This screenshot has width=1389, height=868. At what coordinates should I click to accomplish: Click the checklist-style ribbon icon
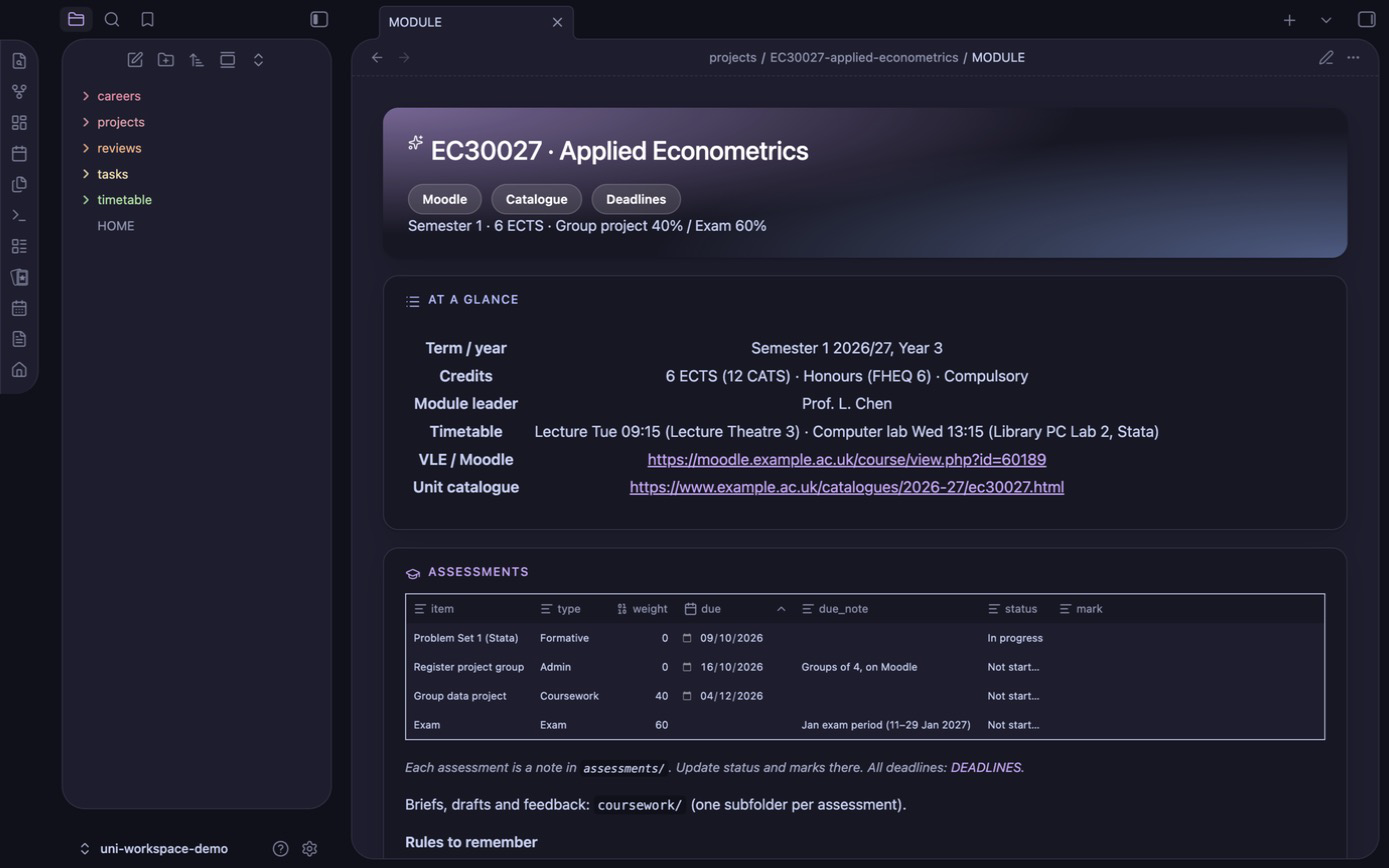[19, 246]
